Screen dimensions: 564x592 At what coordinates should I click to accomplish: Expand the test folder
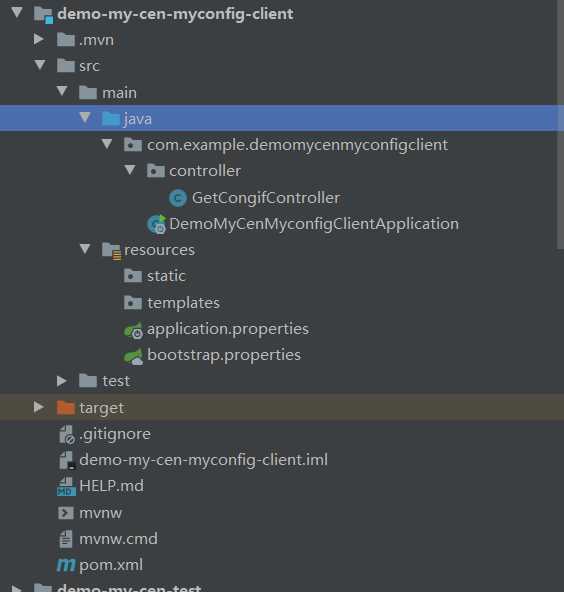[62, 381]
